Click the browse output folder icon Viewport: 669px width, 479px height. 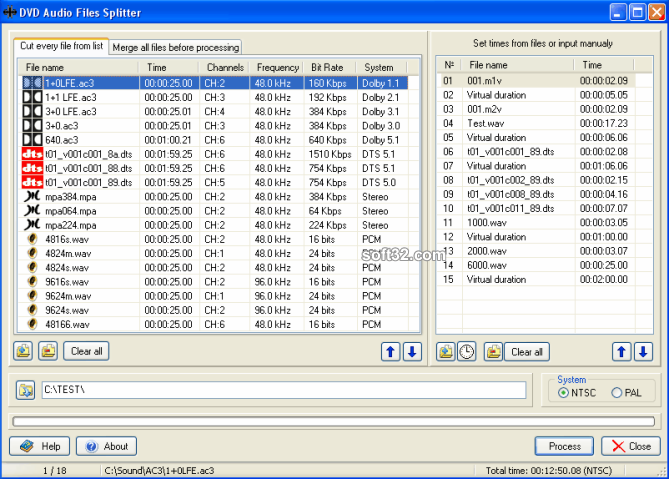26,390
